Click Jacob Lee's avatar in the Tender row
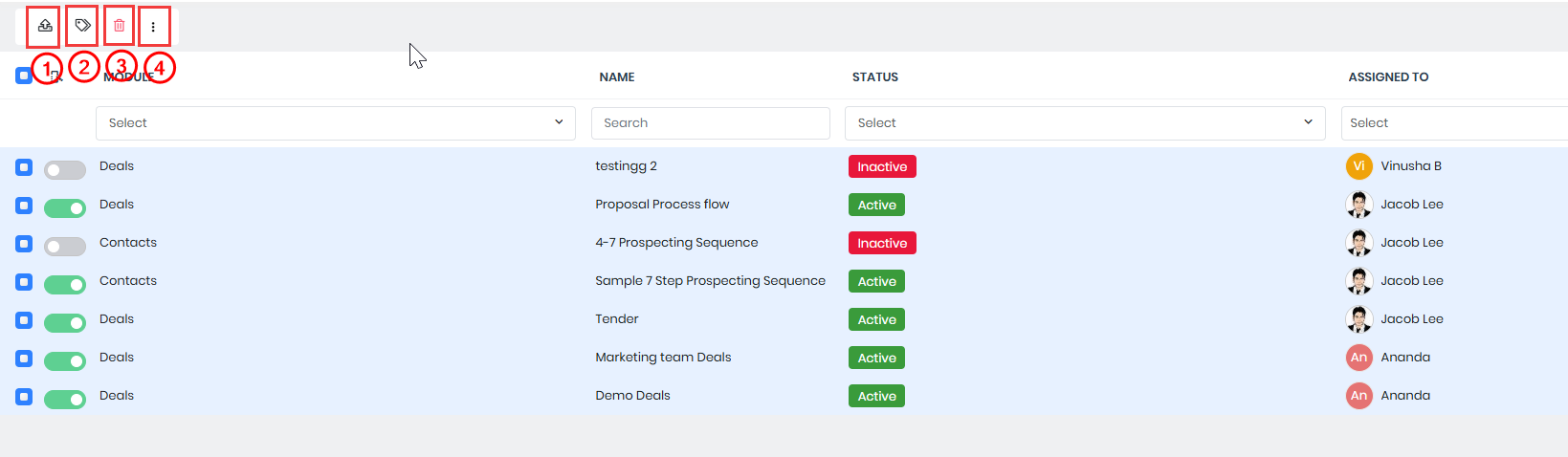Image resolution: width=1568 pixels, height=457 pixels. coord(1358,319)
